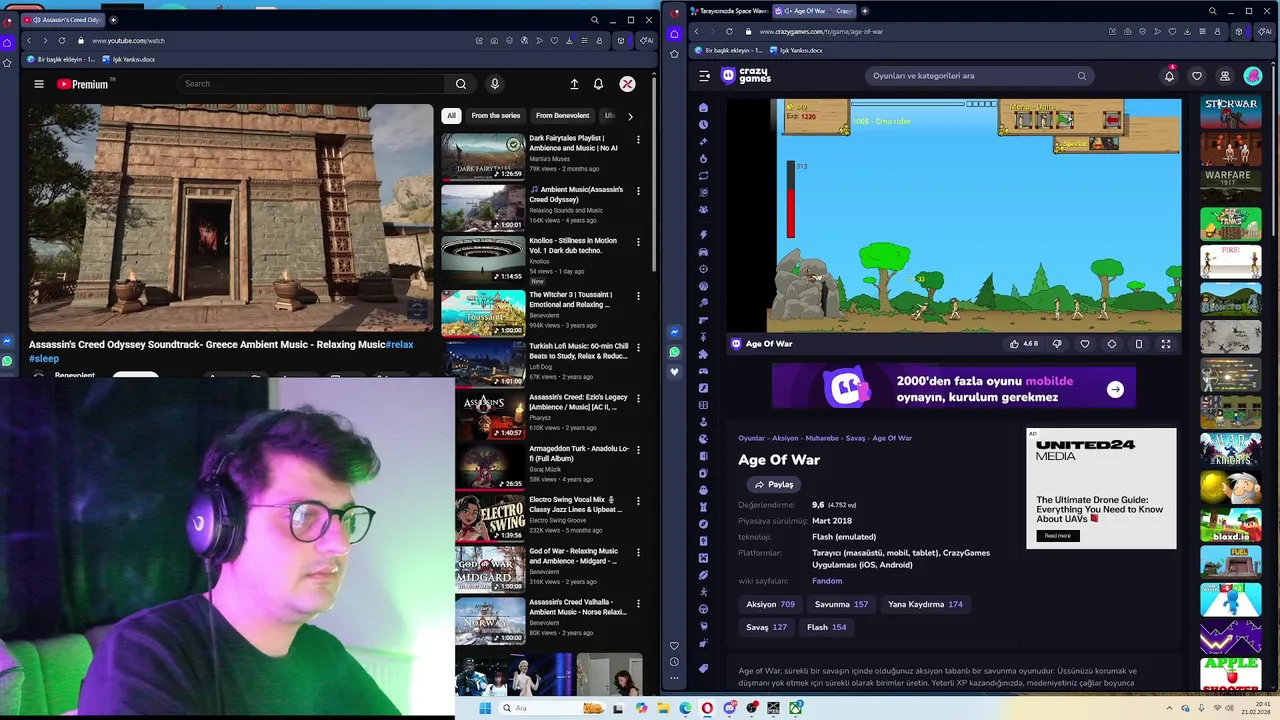
Task: Open CrazyGames notifications bell
Action: click(x=1169, y=76)
